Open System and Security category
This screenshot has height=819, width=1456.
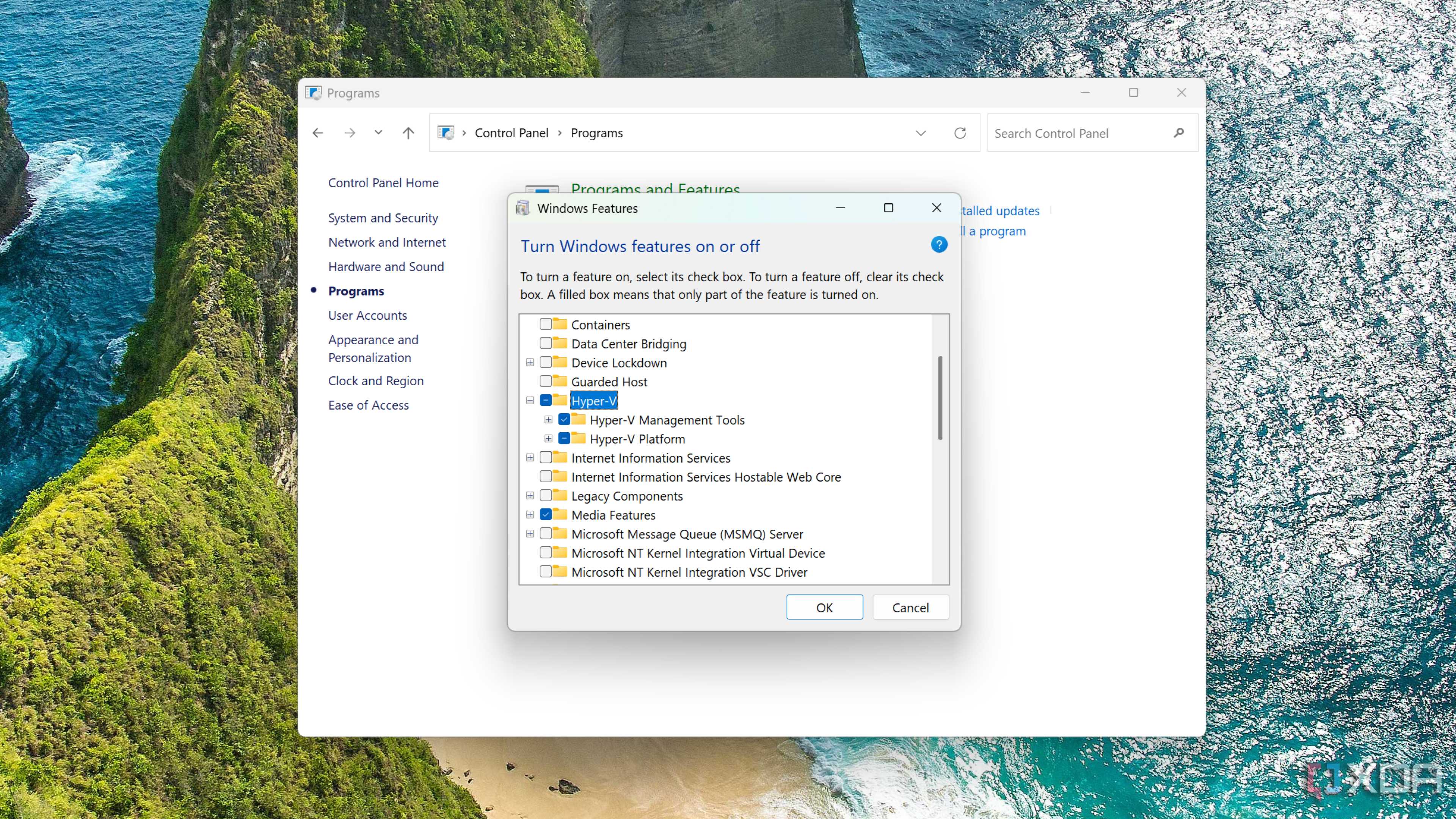pos(383,218)
